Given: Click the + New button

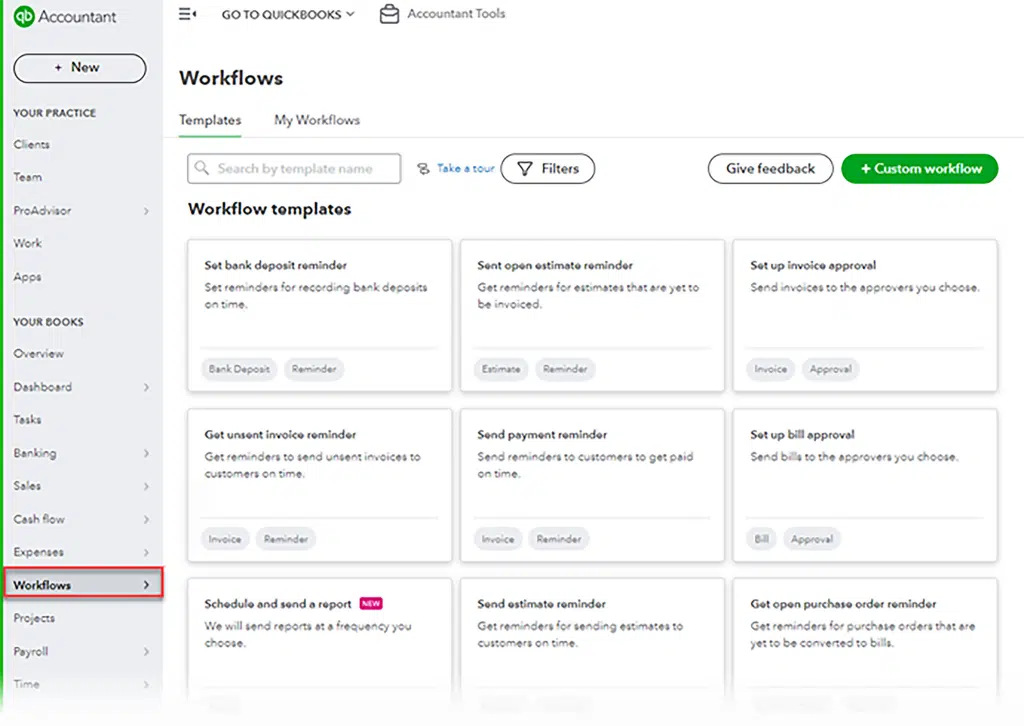Looking at the screenshot, I should [79, 68].
